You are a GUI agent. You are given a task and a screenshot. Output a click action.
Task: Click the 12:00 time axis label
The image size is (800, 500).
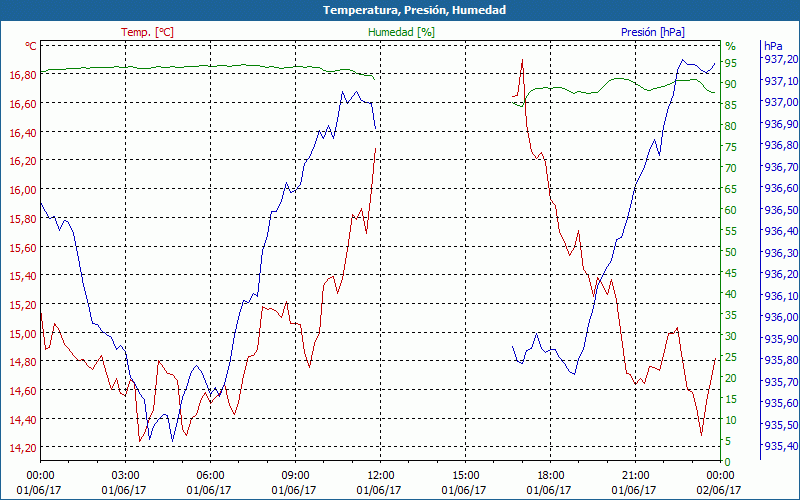point(381,476)
